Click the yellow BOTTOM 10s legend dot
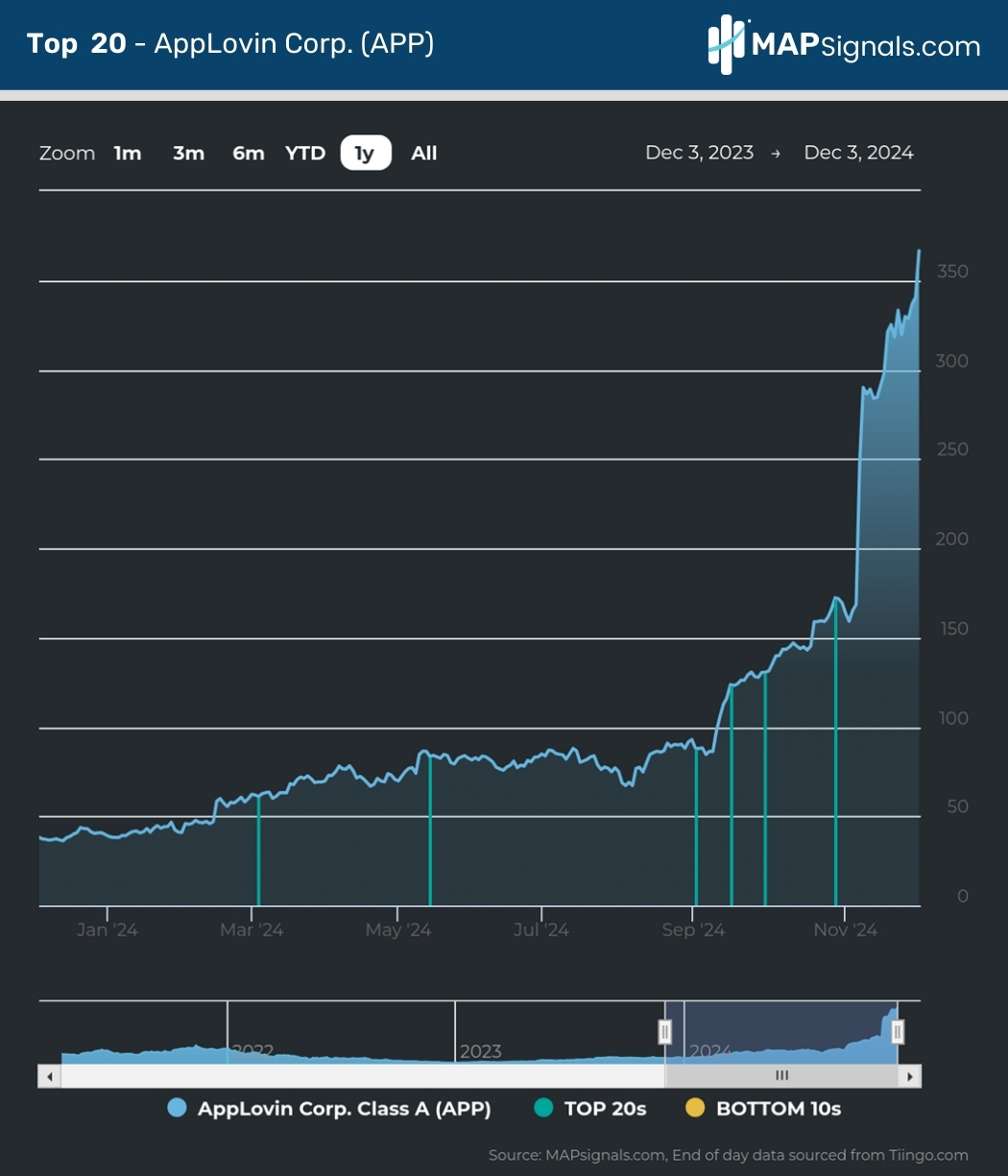The height and width of the screenshot is (1176, 1008). 695,1109
